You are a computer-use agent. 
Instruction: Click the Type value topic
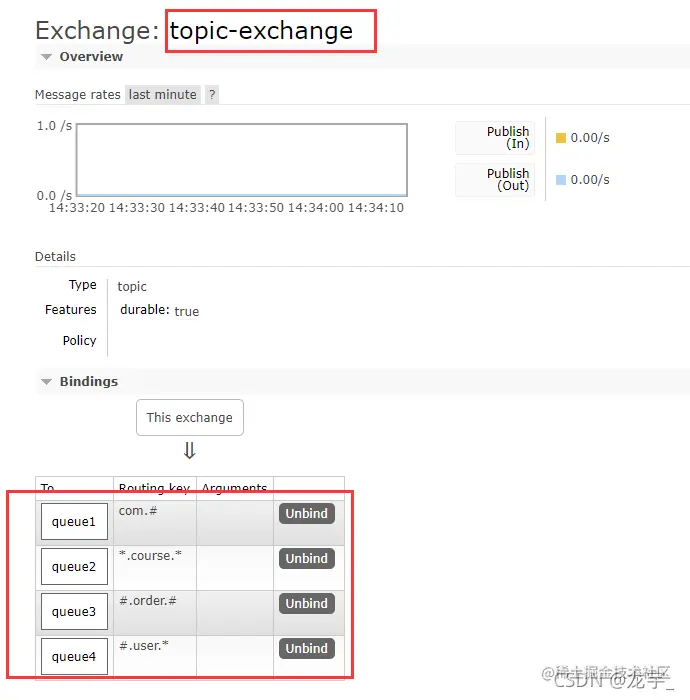click(132, 287)
